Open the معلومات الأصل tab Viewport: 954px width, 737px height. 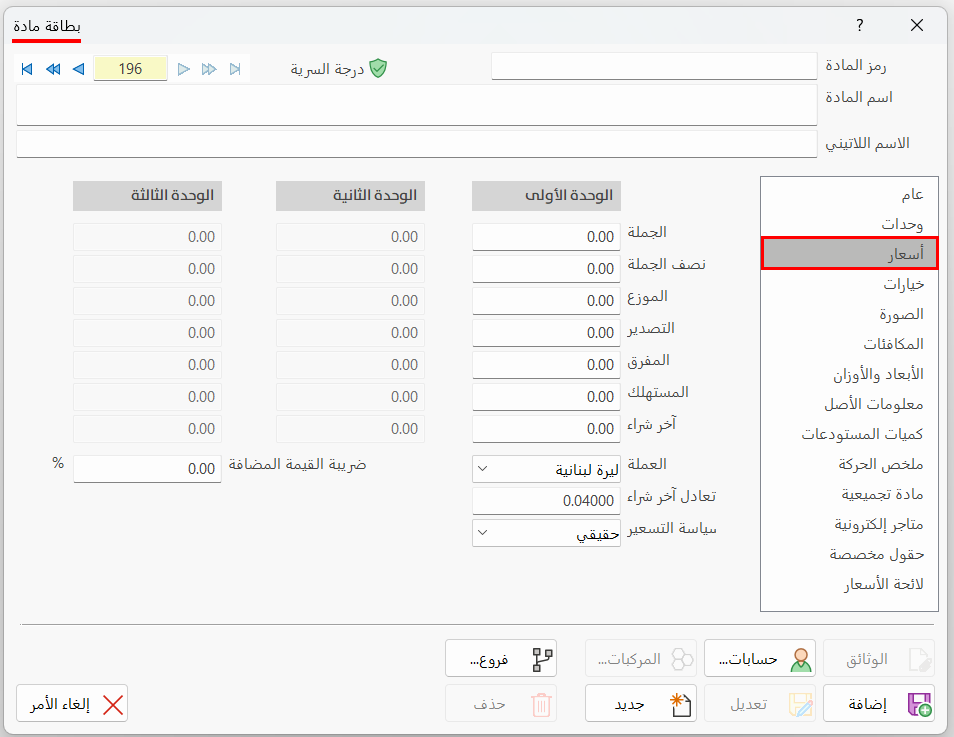pyautogui.click(x=849, y=403)
